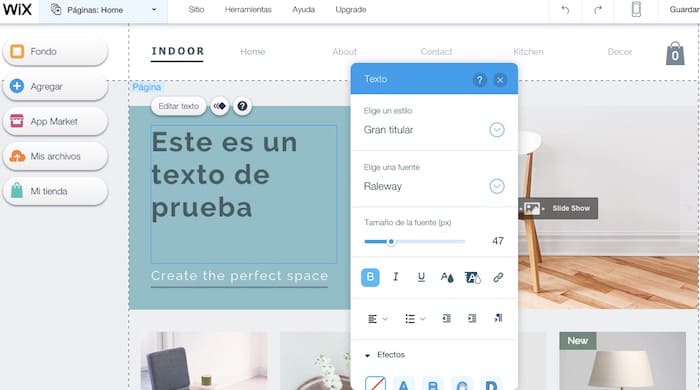Open the text color icon
700x390 pixels.
pyautogui.click(x=447, y=277)
